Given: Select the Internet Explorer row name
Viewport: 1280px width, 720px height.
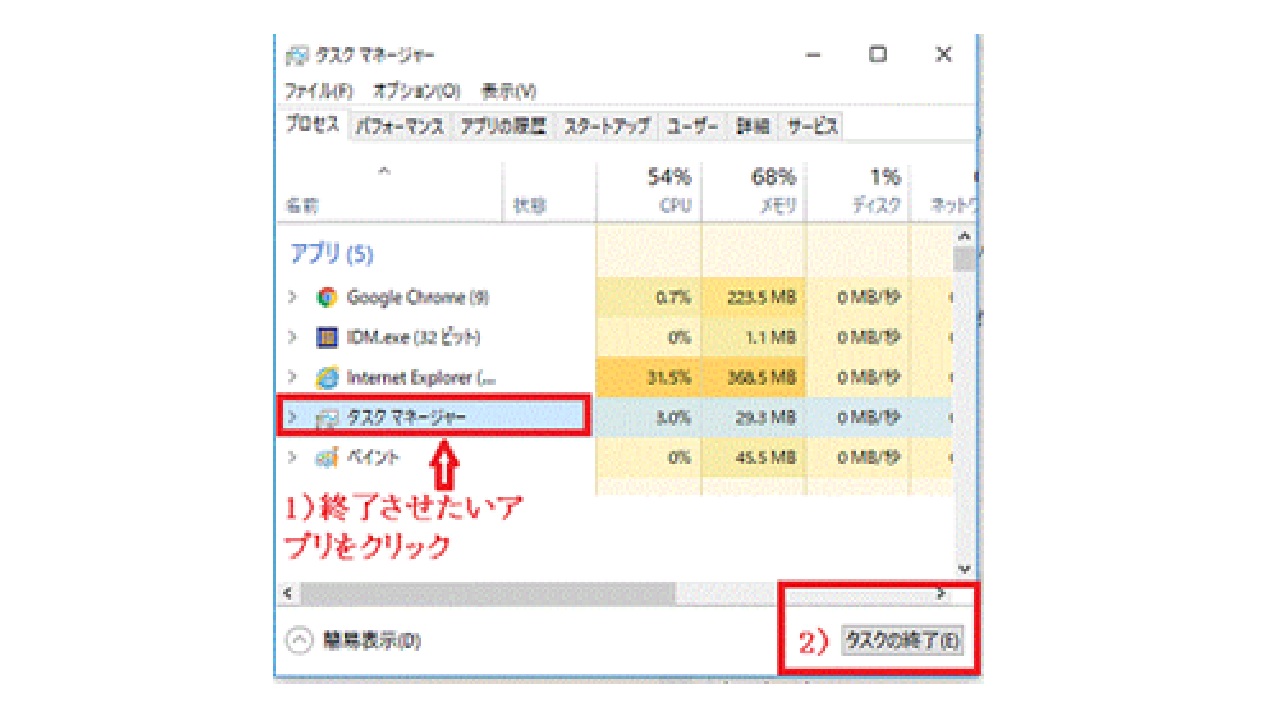Looking at the screenshot, I should (x=421, y=378).
